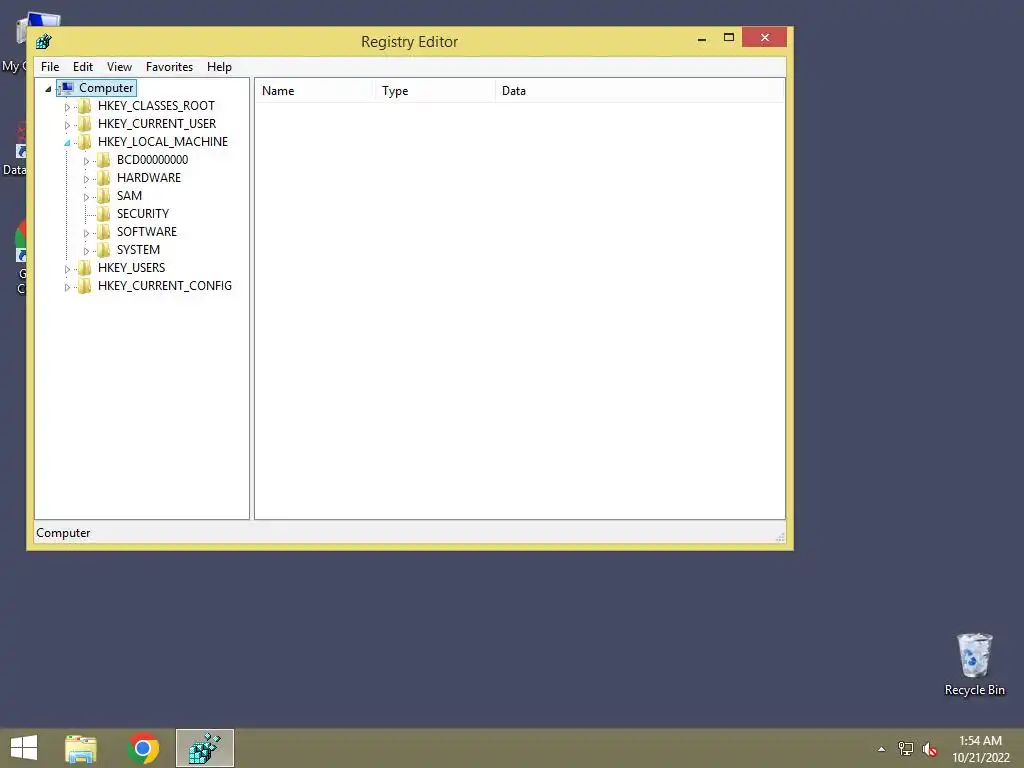Screen dimensions: 1024x768
Task: Expand the SAM key
Action: [x=86, y=197]
